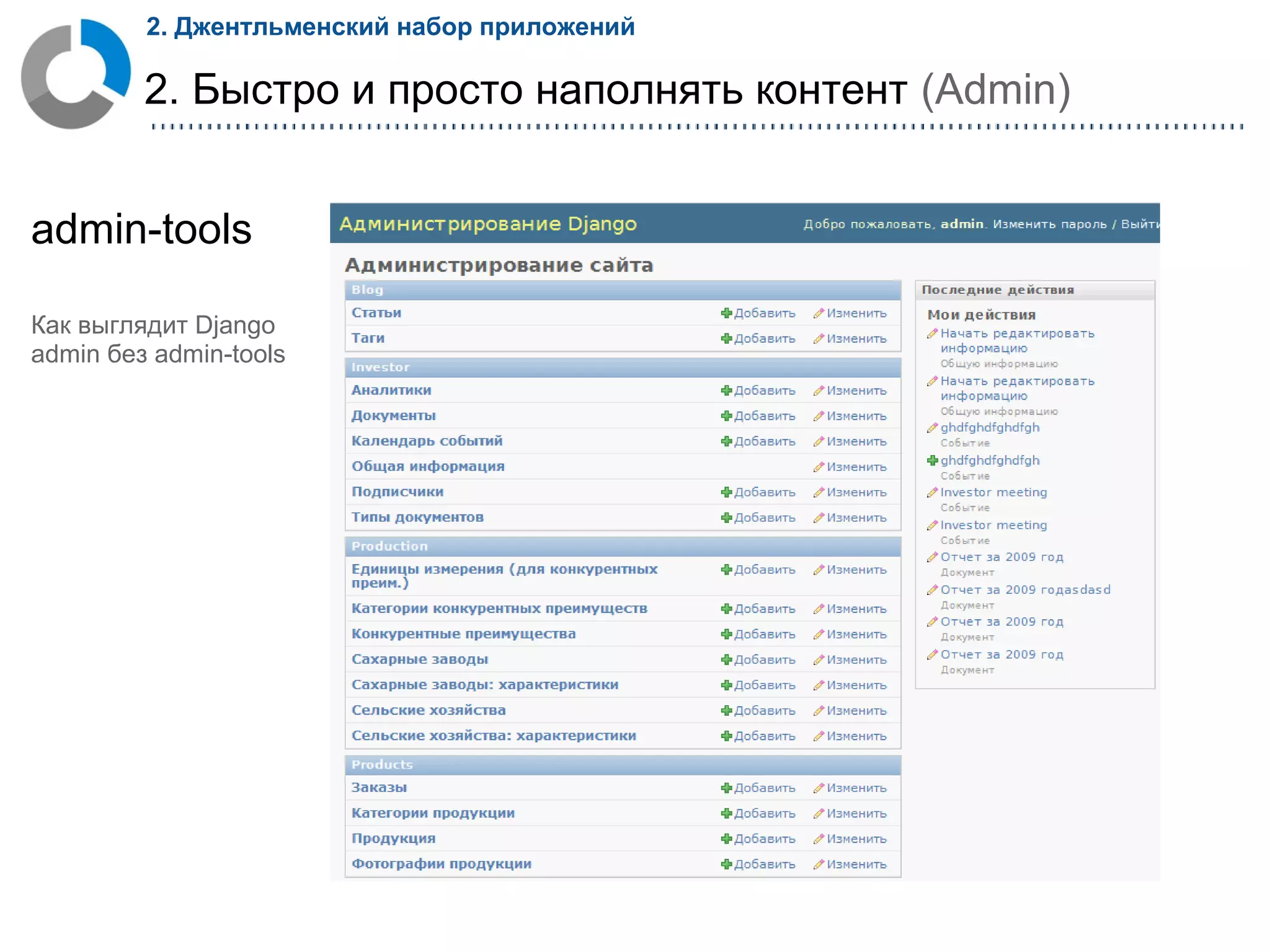The image size is (1270, 952).
Task: Open the second Investor meeting recent action
Action: pos(993,525)
